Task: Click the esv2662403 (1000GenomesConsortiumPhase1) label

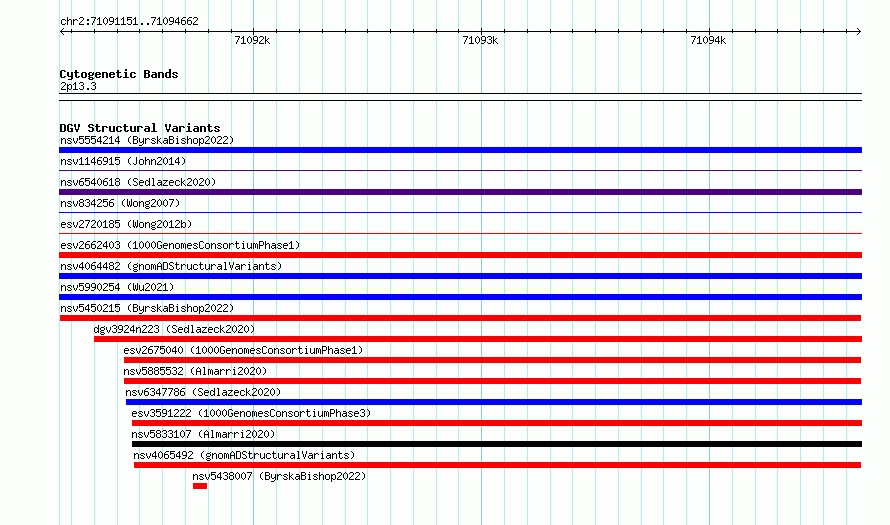Action: [x=180, y=245]
